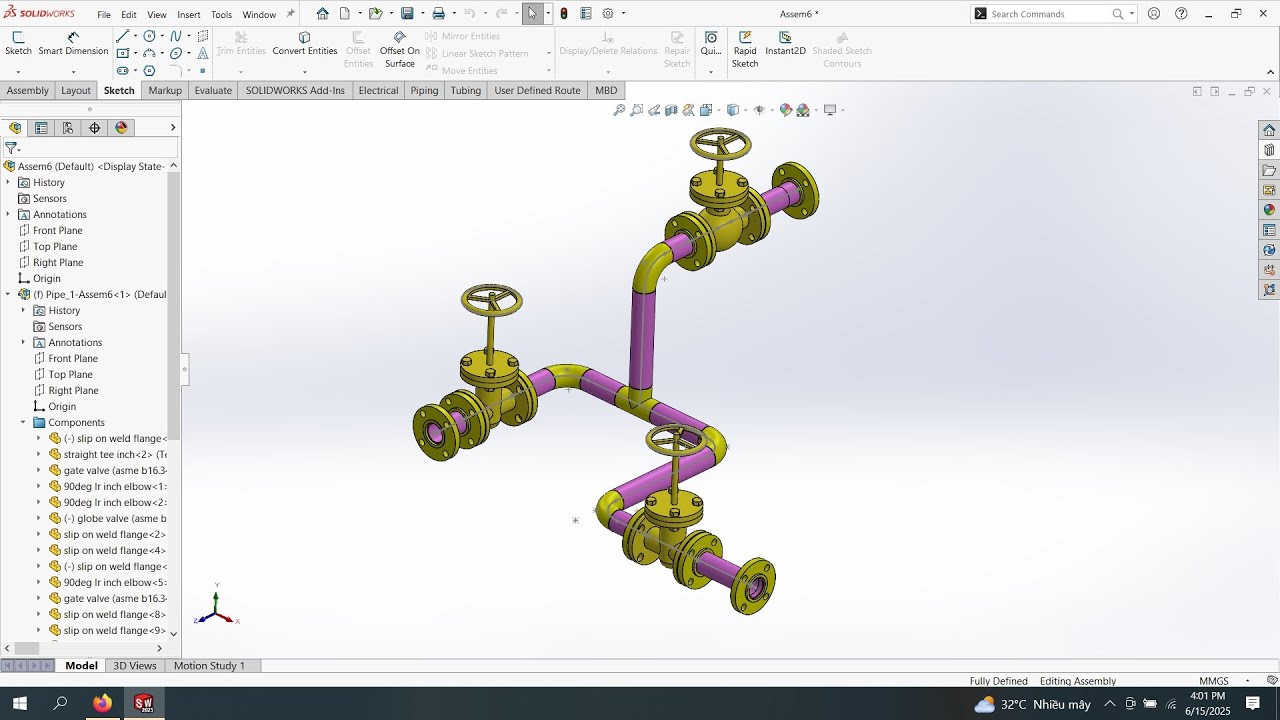Open the Motion Study 1 tab
This screenshot has width=1280, height=720.
coord(209,665)
